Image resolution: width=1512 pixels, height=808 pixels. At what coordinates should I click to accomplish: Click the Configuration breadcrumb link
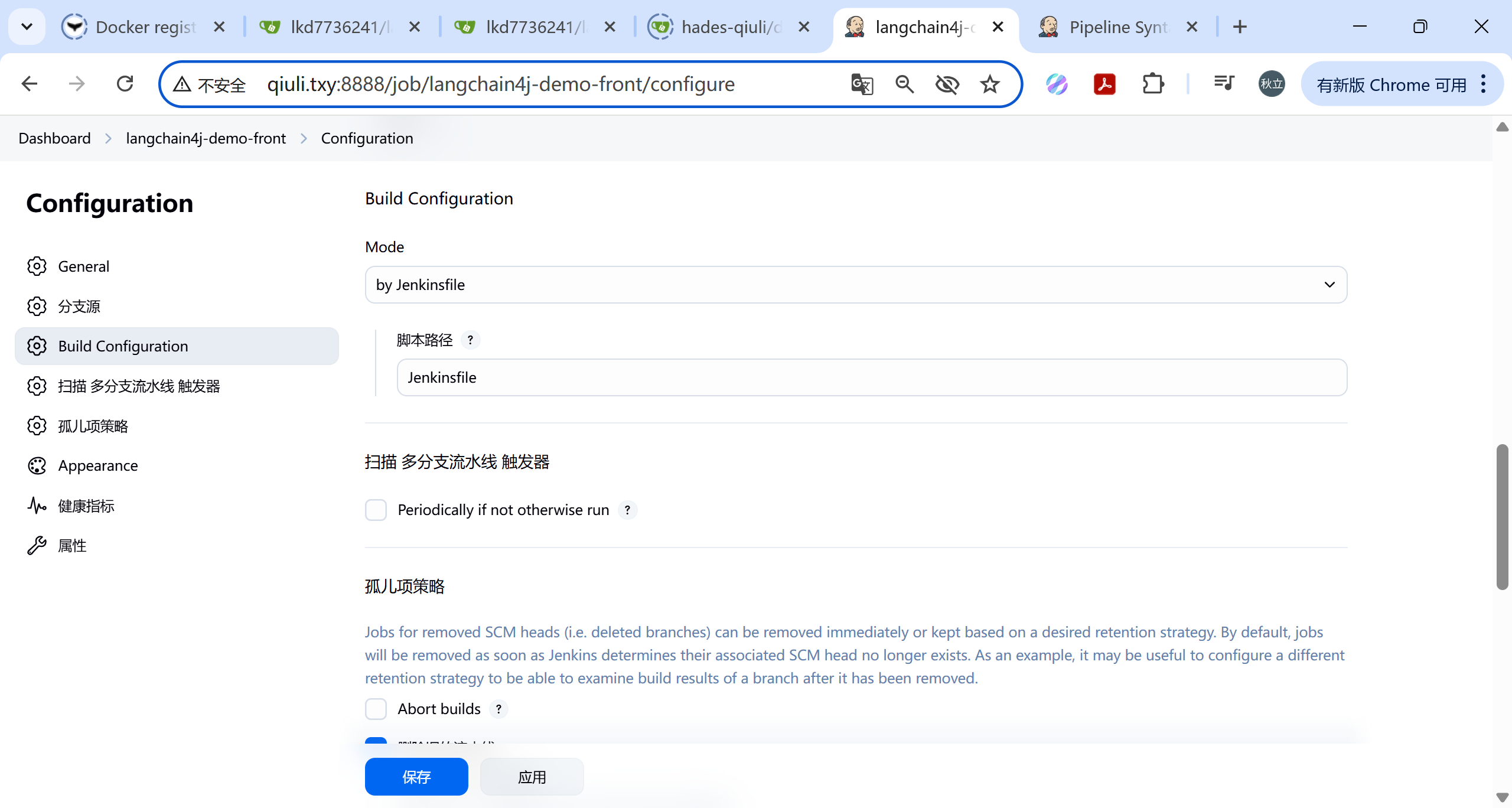(367, 138)
